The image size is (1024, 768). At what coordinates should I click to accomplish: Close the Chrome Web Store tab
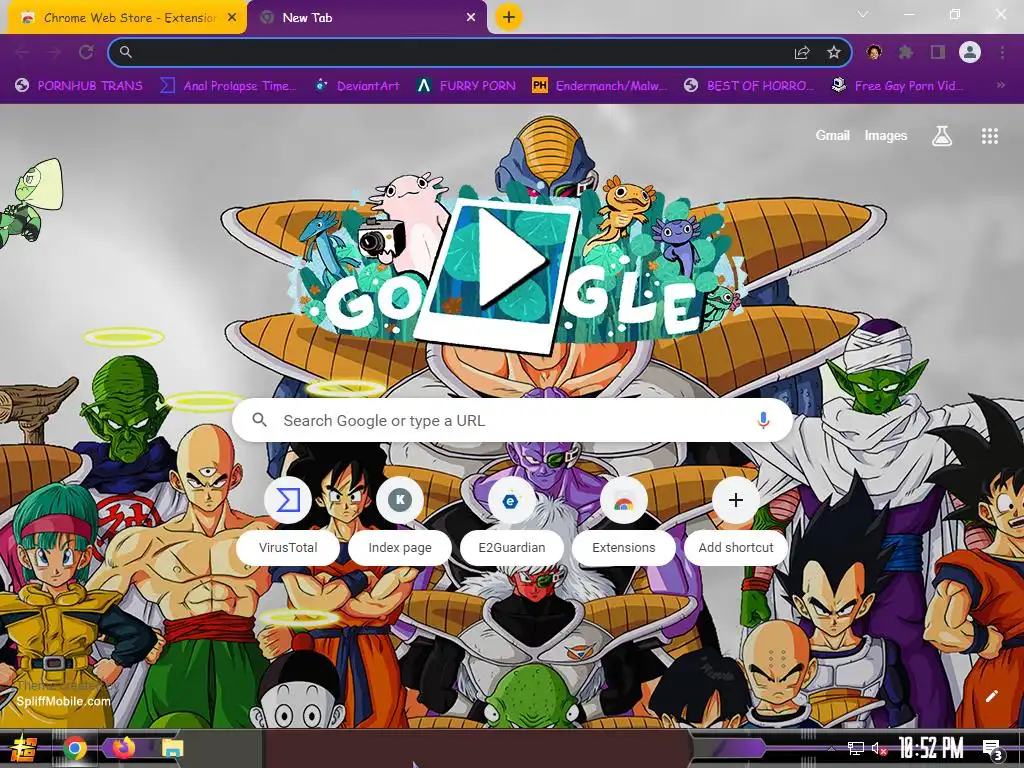tap(232, 18)
